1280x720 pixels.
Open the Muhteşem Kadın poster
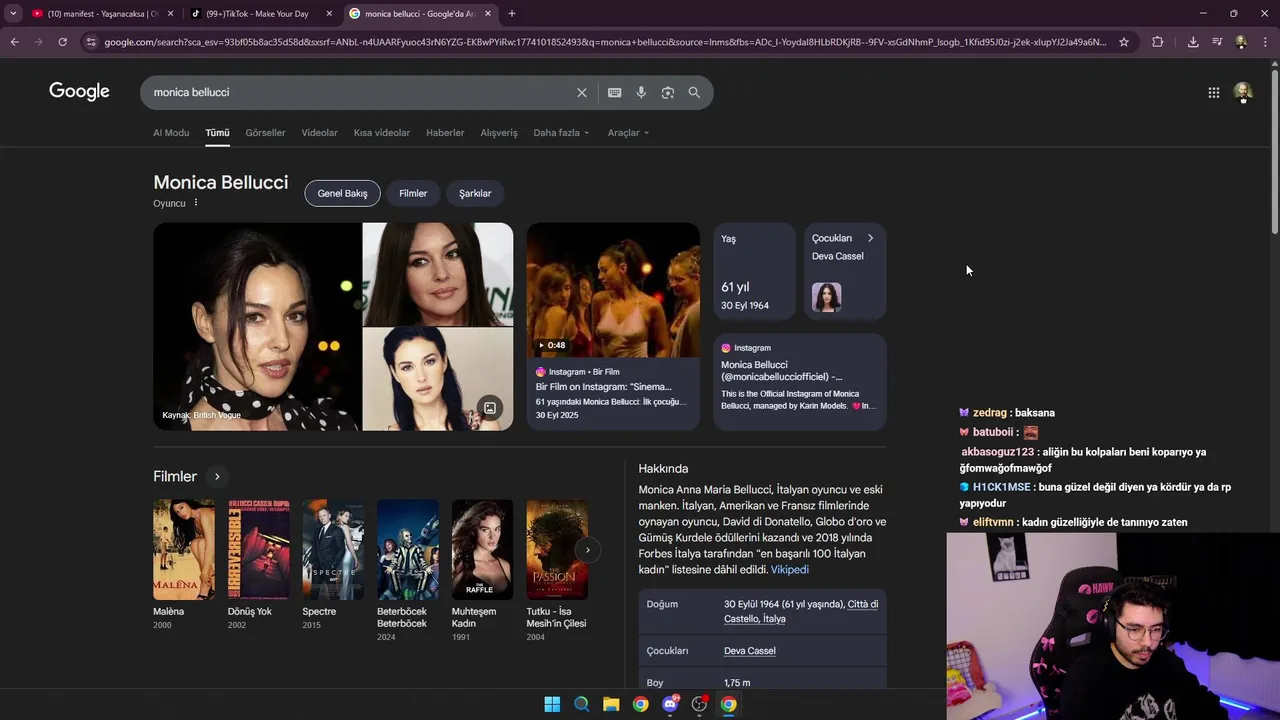pyautogui.click(x=482, y=549)
